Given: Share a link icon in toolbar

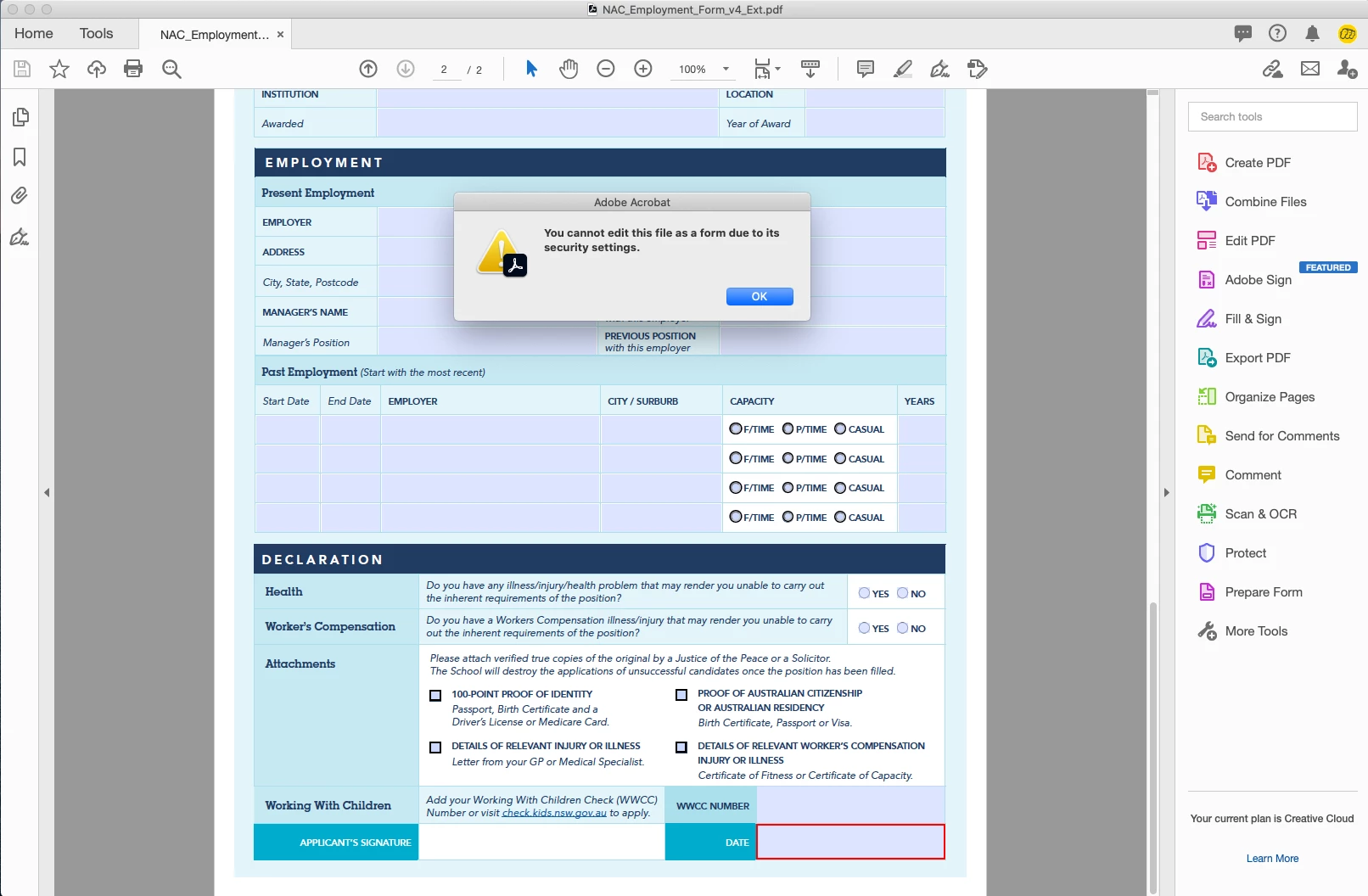Looking at the screenshot, I should tap(1273, 69).
